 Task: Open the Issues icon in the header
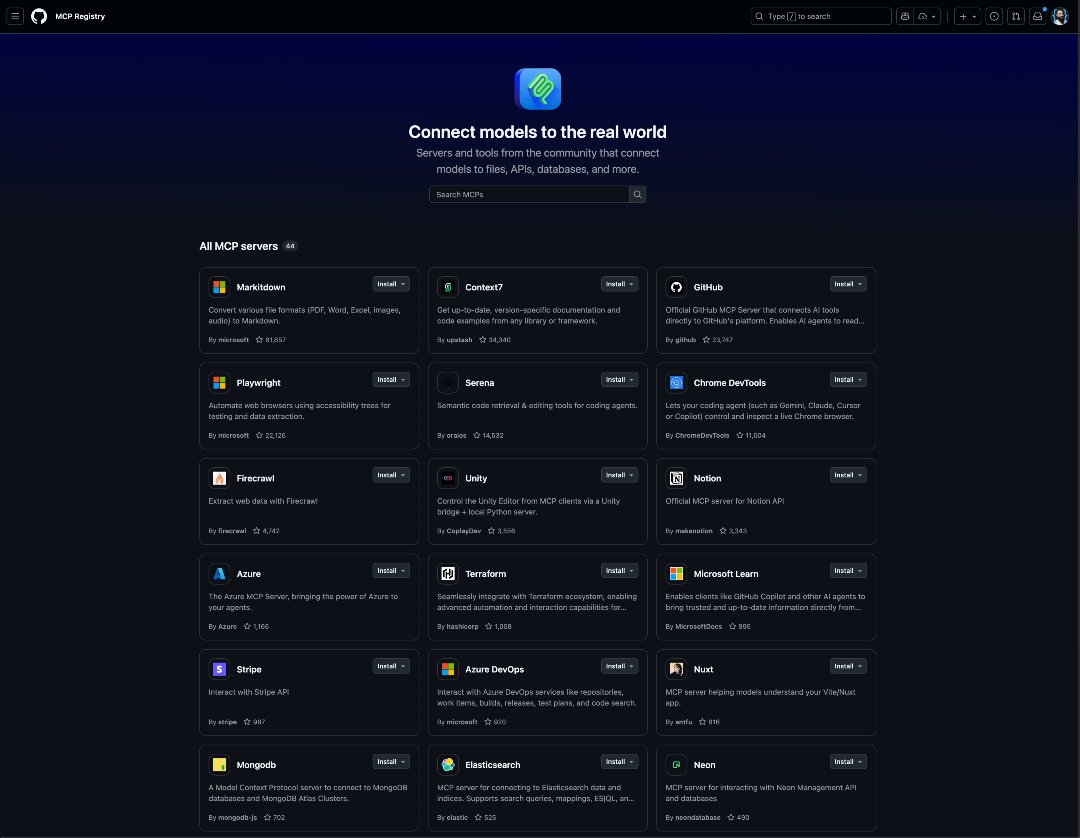(x=994, y=16)
